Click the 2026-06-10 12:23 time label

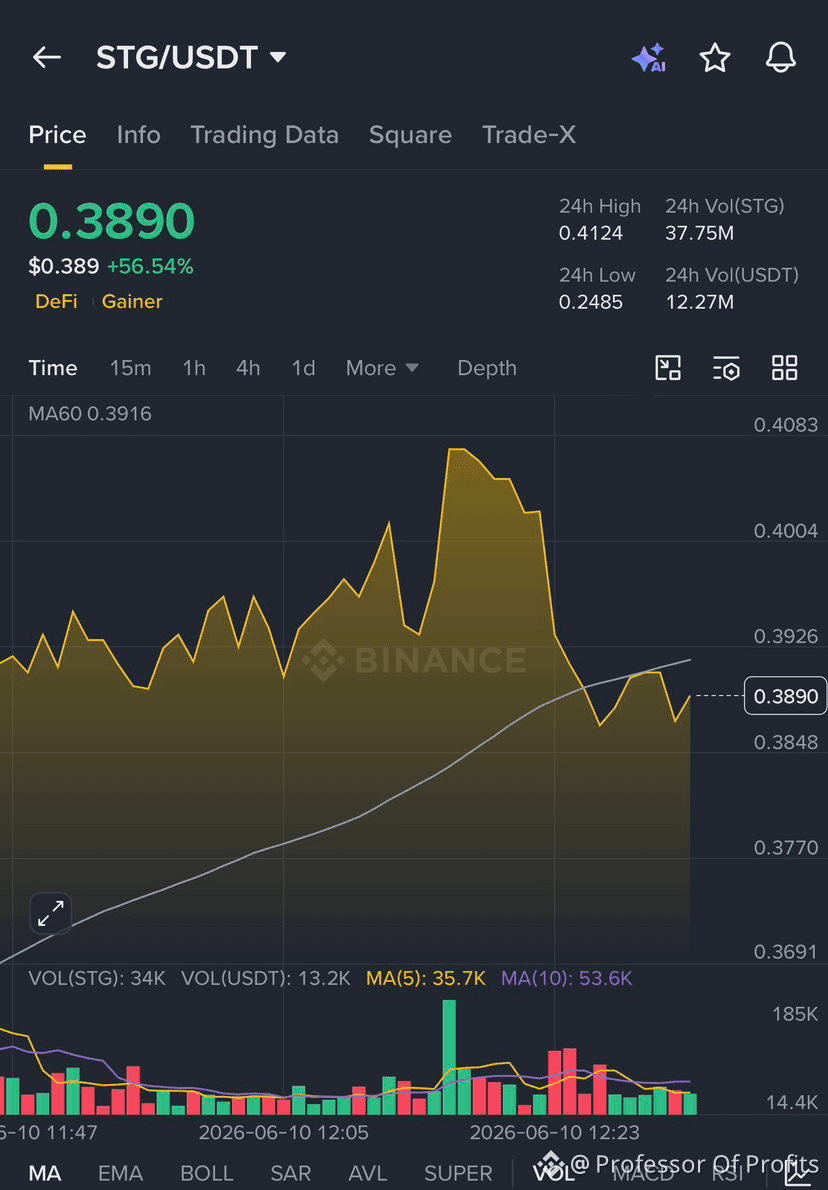pos(554,1133)
